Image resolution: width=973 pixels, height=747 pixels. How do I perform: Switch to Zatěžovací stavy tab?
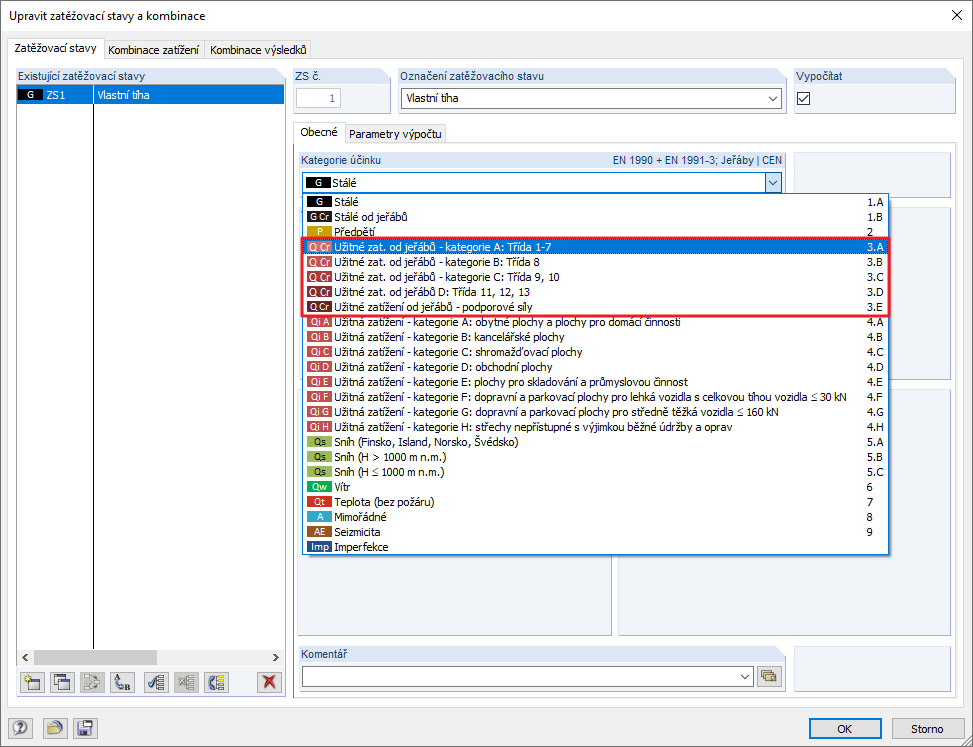click(x=55, y=48)
